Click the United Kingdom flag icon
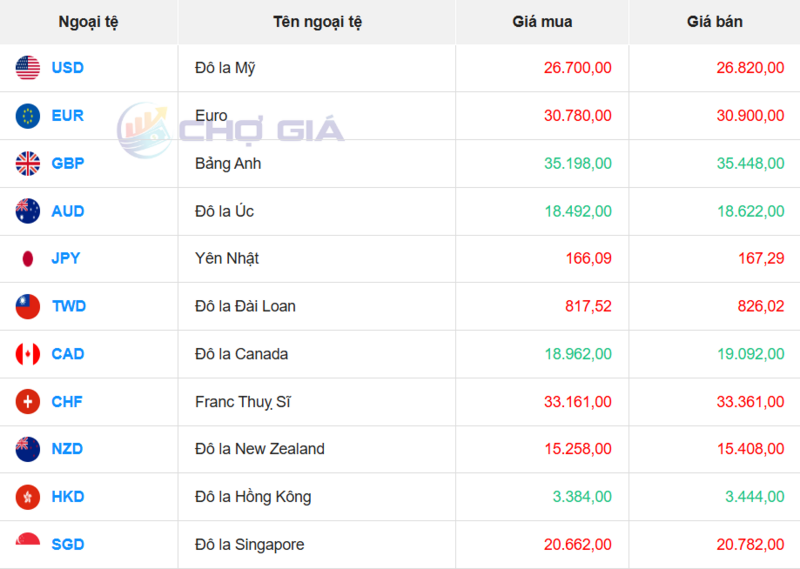The height and width of the screenshot is (569, 800). pyautogui.click(x=28, y=163)
